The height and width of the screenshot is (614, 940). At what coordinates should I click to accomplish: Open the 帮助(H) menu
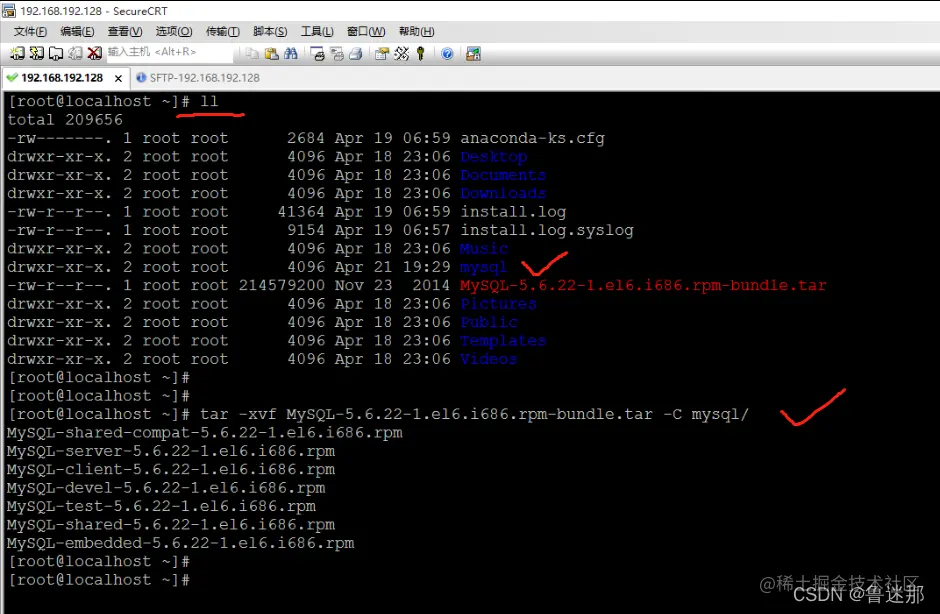pos(416,31)
